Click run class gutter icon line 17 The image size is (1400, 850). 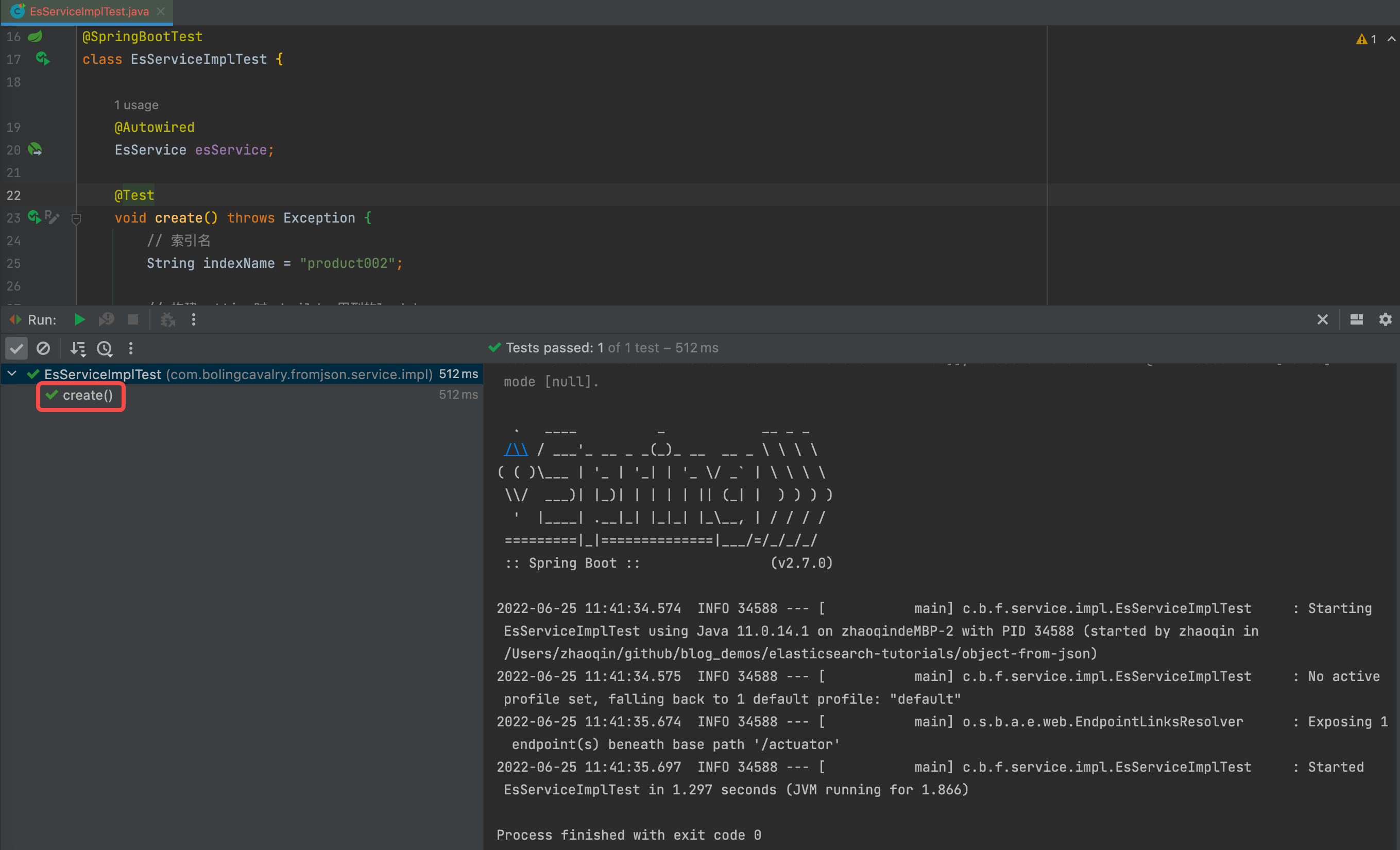pos(43,59)
